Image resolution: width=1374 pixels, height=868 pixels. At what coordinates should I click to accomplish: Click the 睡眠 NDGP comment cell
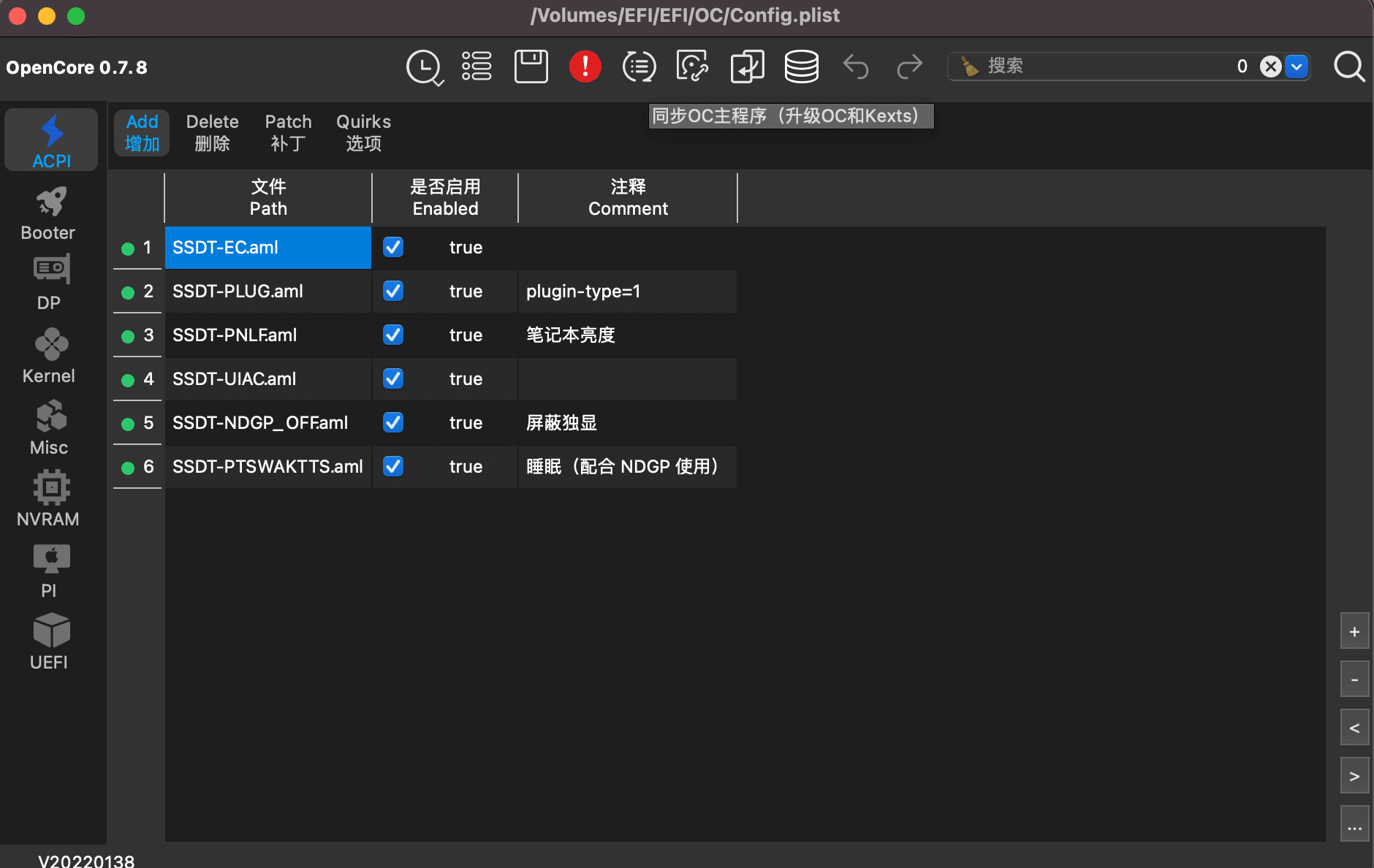pyautogui.click(x=628, y=466)
